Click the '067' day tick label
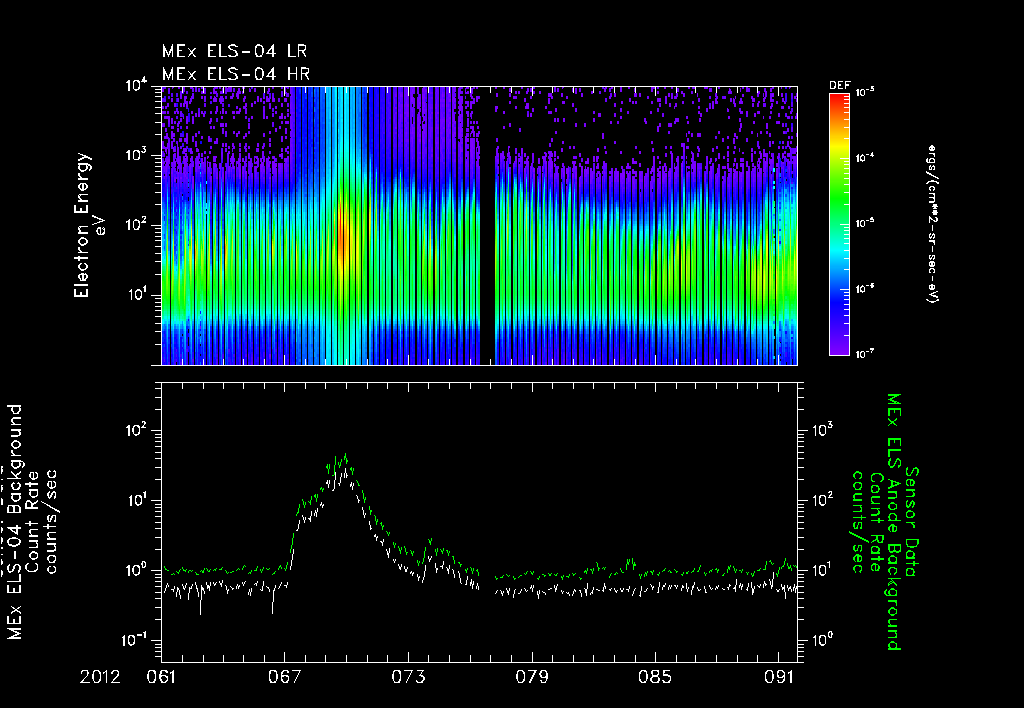 tap(285, 677)
